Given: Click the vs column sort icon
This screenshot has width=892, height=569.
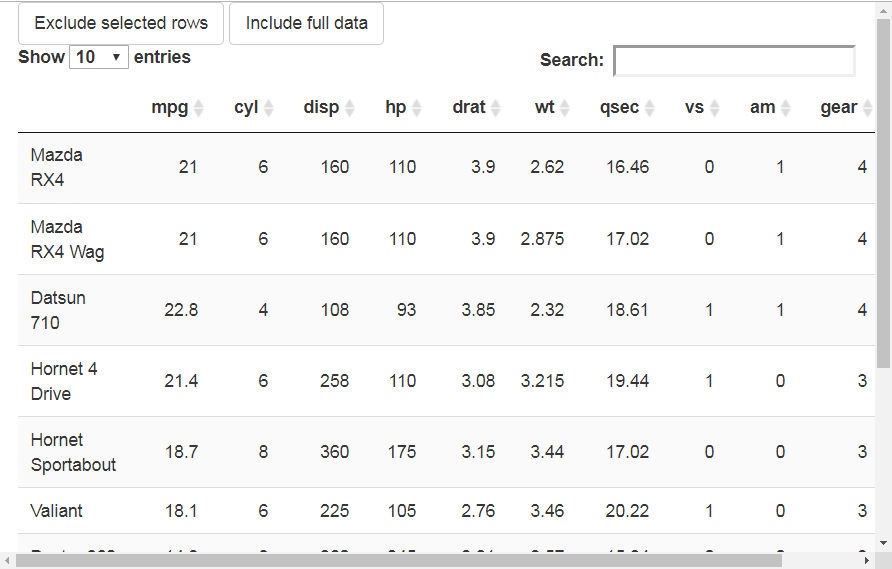Looking at the screenshot, I should coord(714,108).
